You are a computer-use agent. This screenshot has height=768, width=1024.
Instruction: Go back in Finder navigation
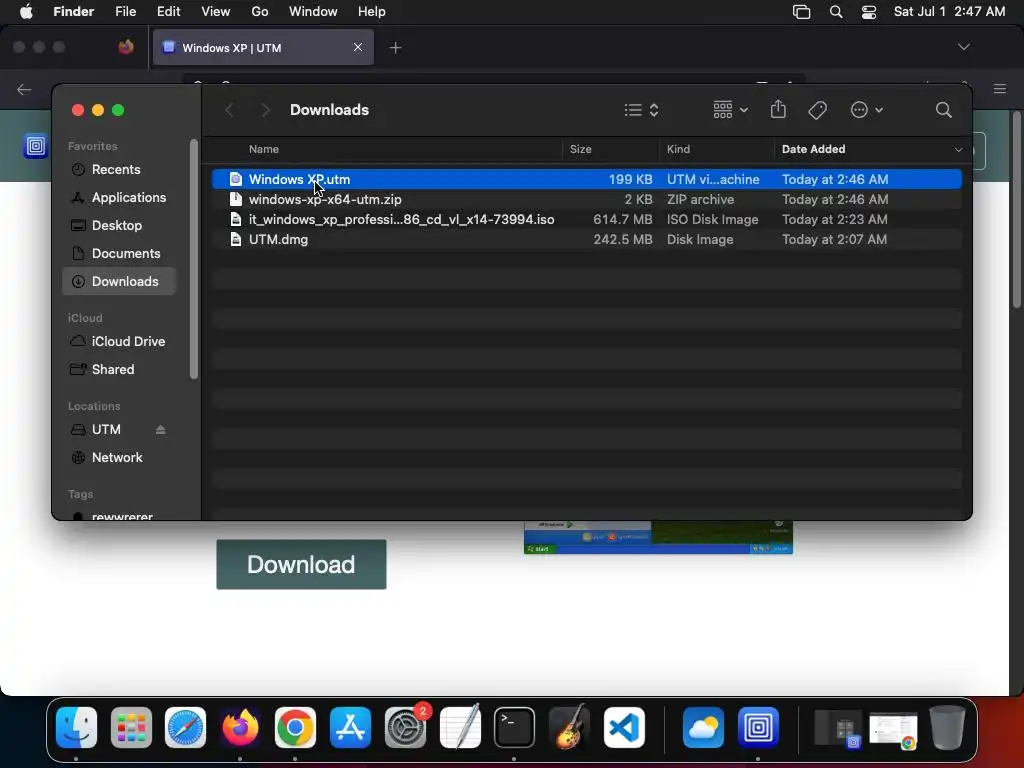point(229,110)
